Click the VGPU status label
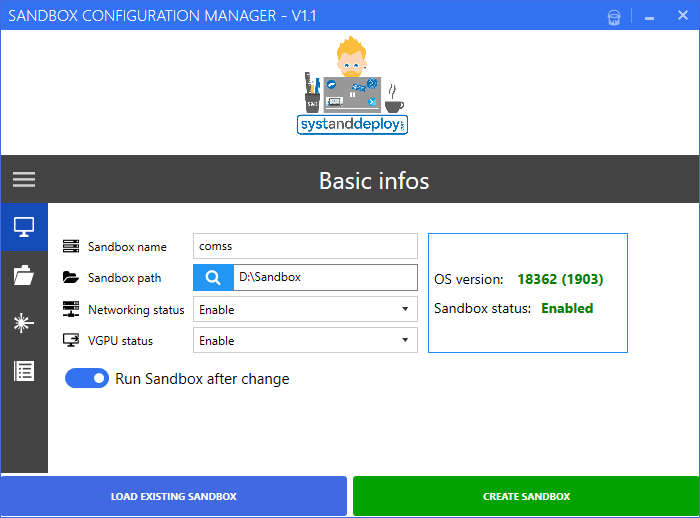 121,341
